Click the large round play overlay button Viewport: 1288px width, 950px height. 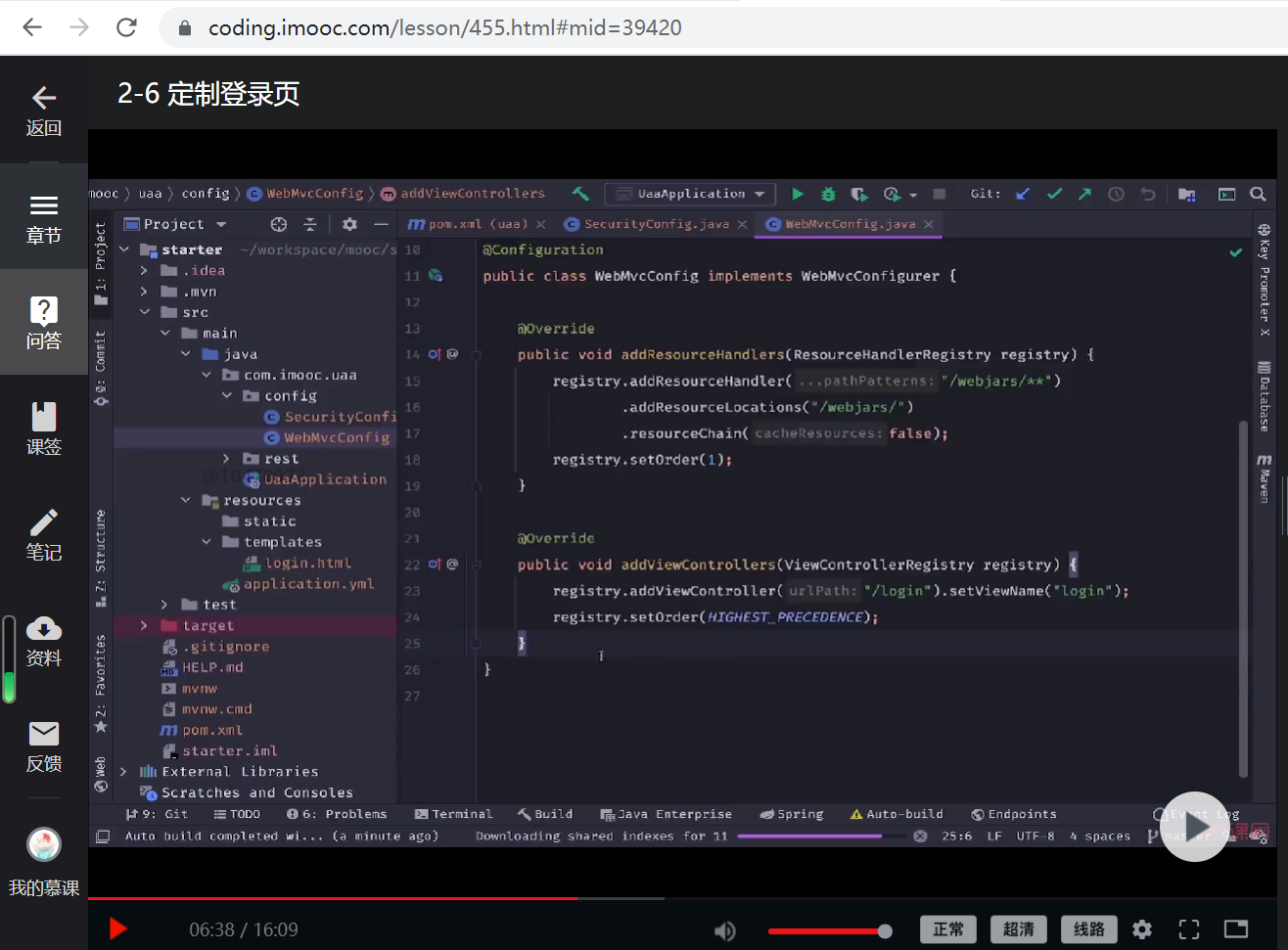pyautogui.click(x=1195, y=827)
